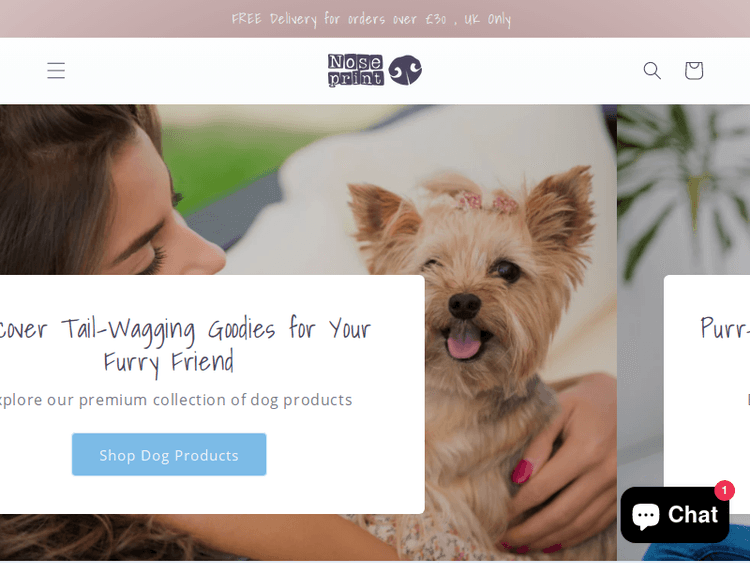
Task: Click the Chat label text in widget
Action: (693, 515)
